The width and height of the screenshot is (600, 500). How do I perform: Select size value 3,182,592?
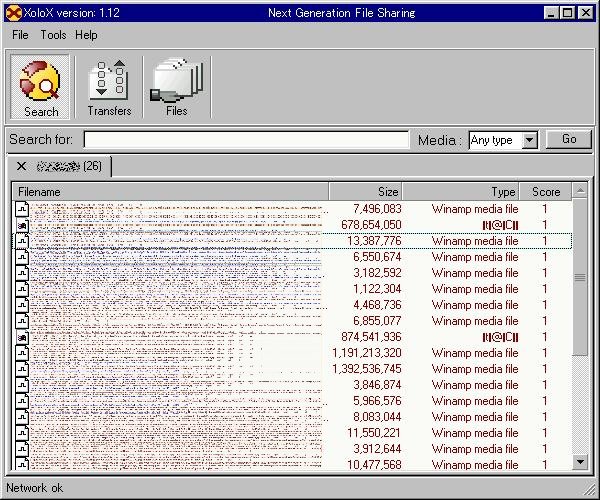coord(377,273)
